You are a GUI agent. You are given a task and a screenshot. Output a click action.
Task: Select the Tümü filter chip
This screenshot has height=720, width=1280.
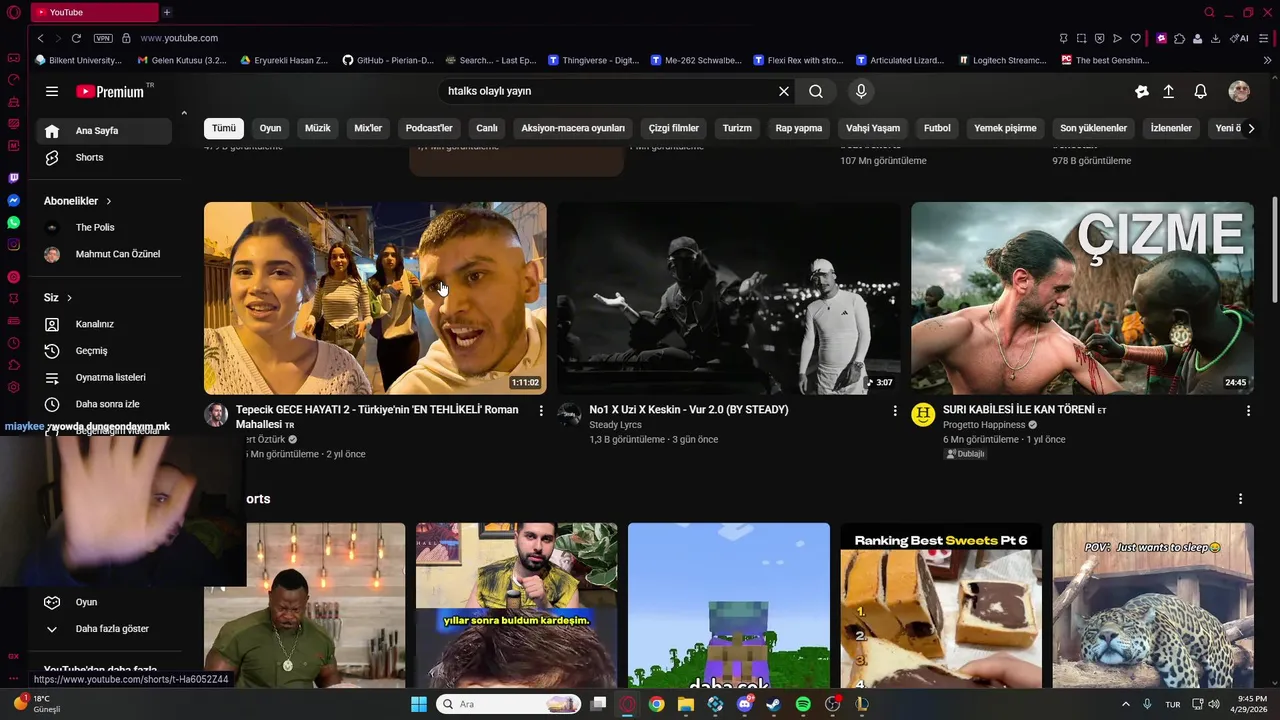[x=224, y=128]
